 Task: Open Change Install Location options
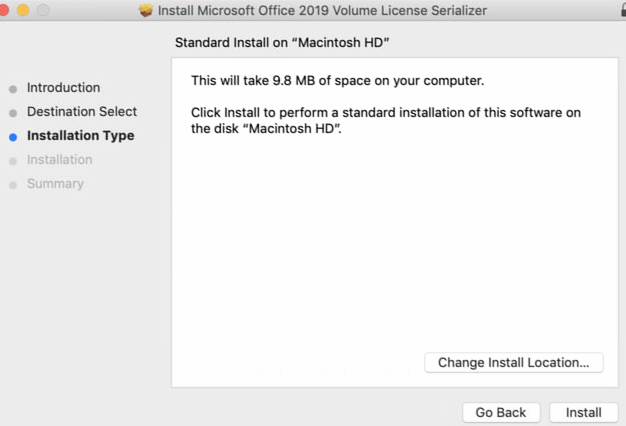(x=513, y=363)
